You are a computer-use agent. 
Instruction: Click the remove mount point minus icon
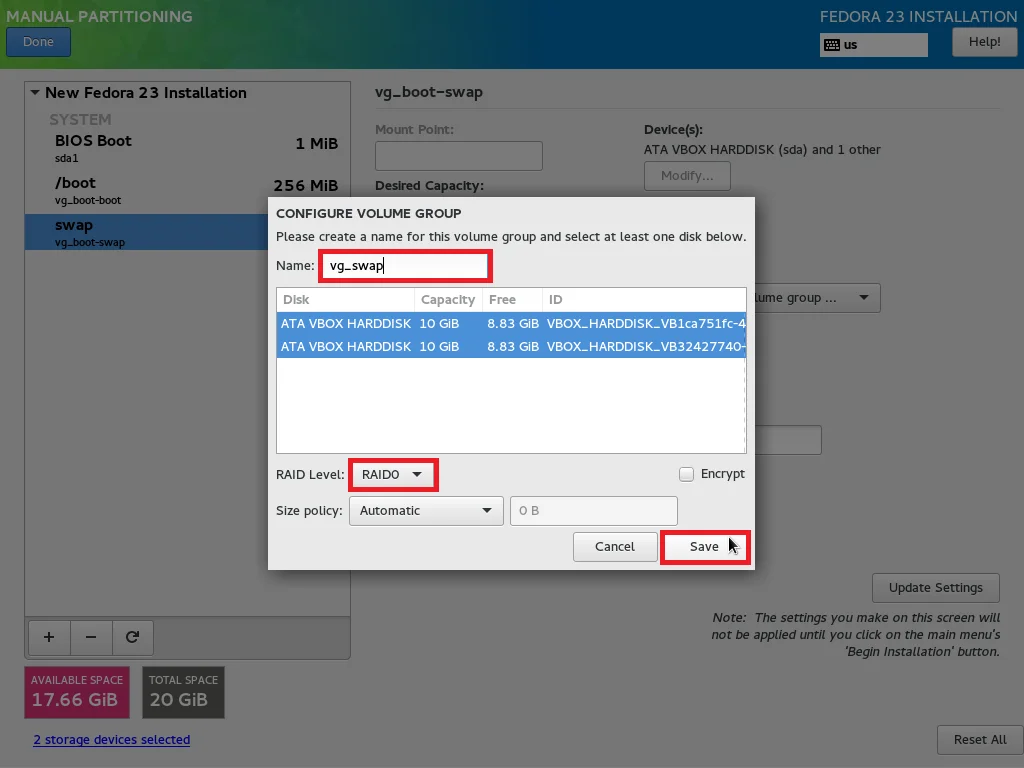(91, 637)
